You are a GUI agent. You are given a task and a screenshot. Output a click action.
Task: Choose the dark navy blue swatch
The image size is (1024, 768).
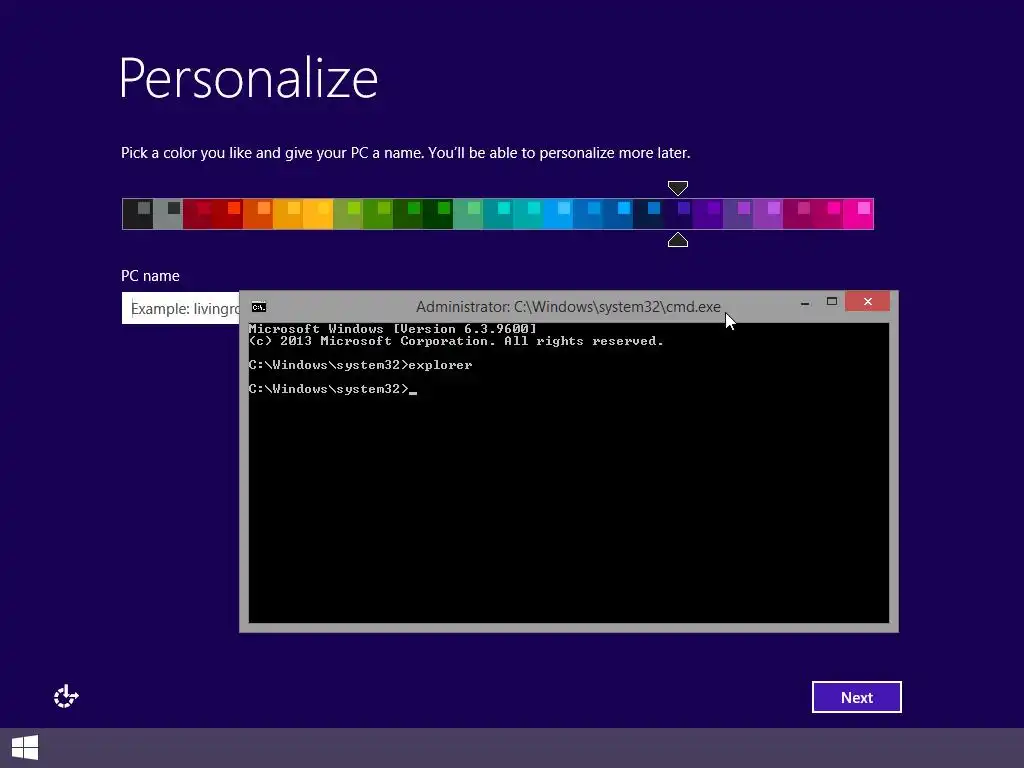[x=648, y=214]
